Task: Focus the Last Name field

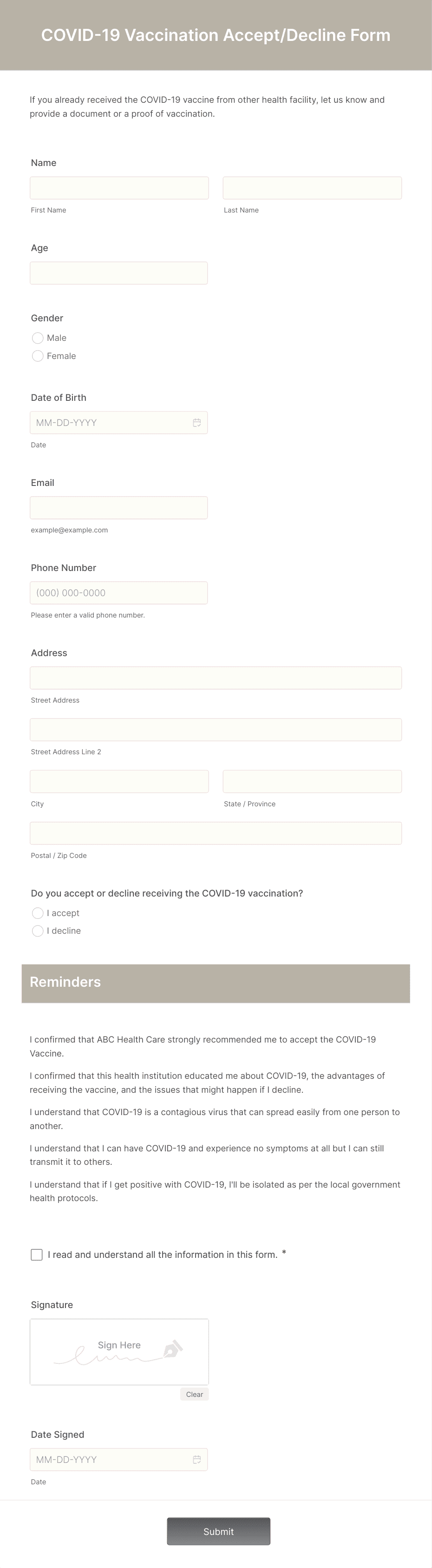Action: (312, 188)
